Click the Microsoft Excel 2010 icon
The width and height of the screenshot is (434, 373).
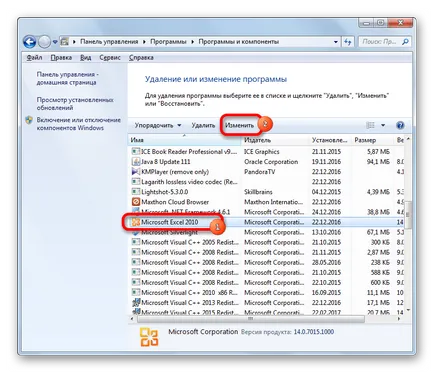tap(135, 222)
